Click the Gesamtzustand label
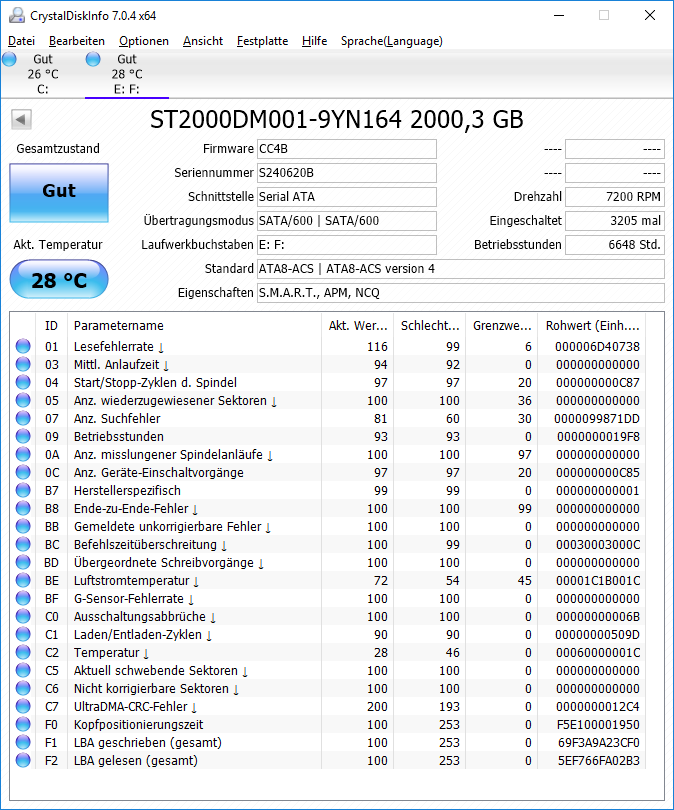Image resolution: width=674 pixels, height=810 pixels. click(x=58, y=149)
